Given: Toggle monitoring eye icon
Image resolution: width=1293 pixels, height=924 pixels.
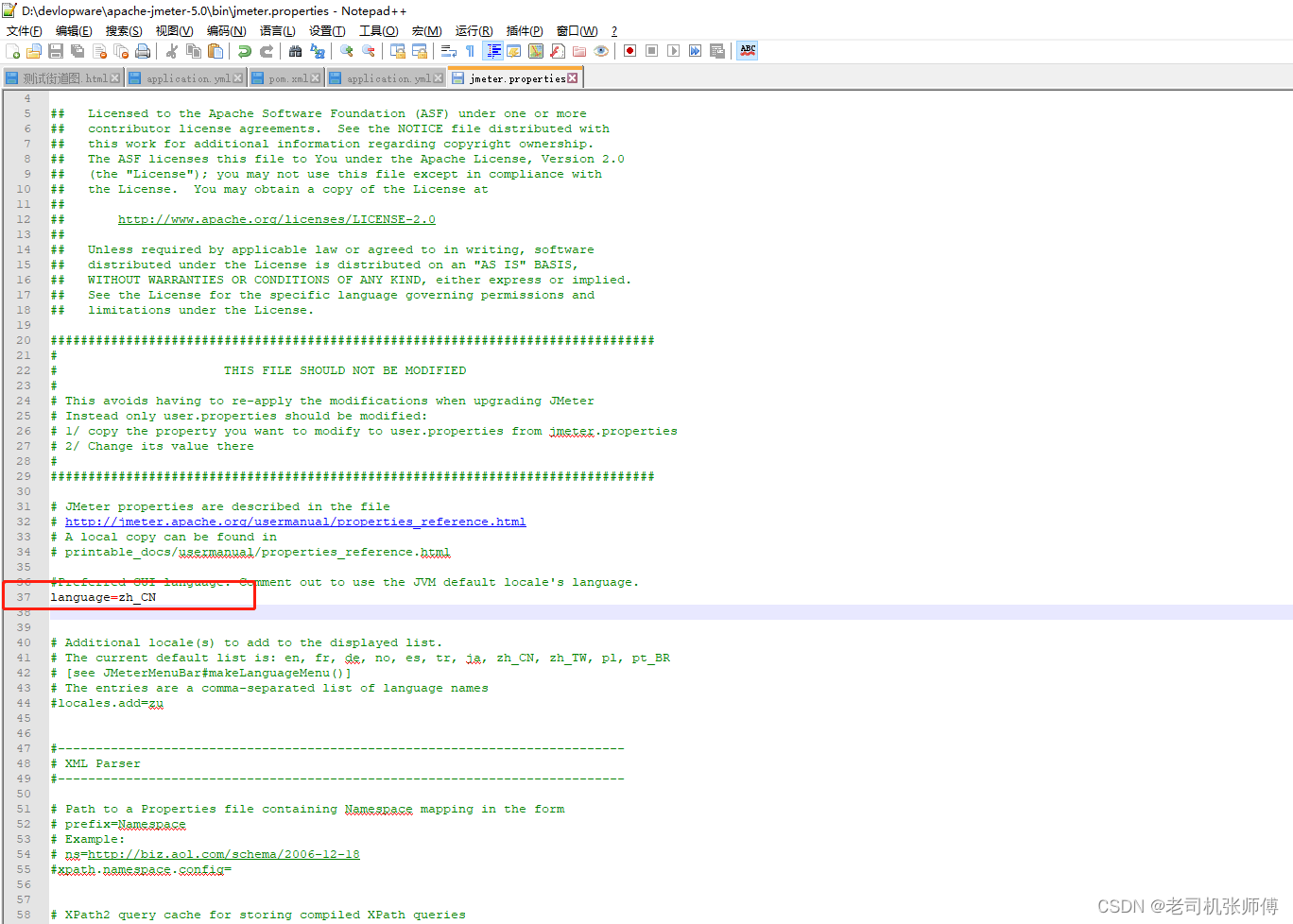Looking at the screenshot, I should coord(601,51).
